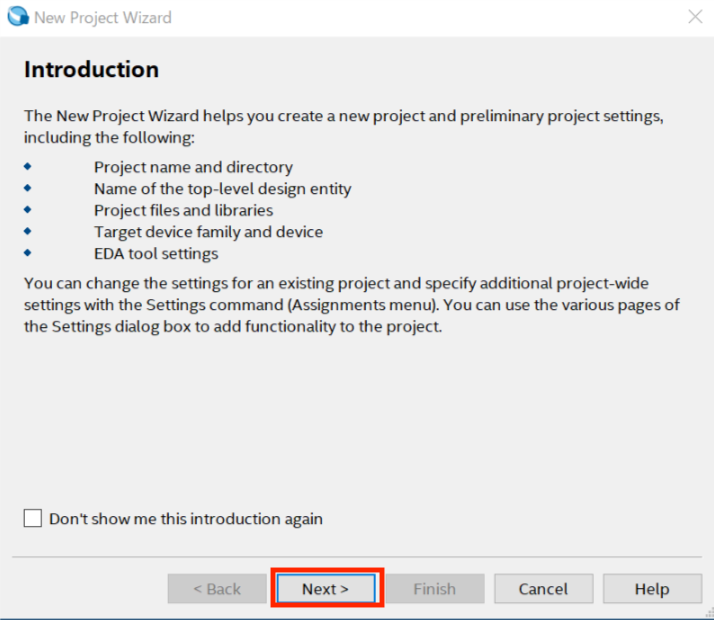Click the bullet diamond beside EDA tool settings
Viewport: 714px width, 620px height.
click(x=28, y=253)
